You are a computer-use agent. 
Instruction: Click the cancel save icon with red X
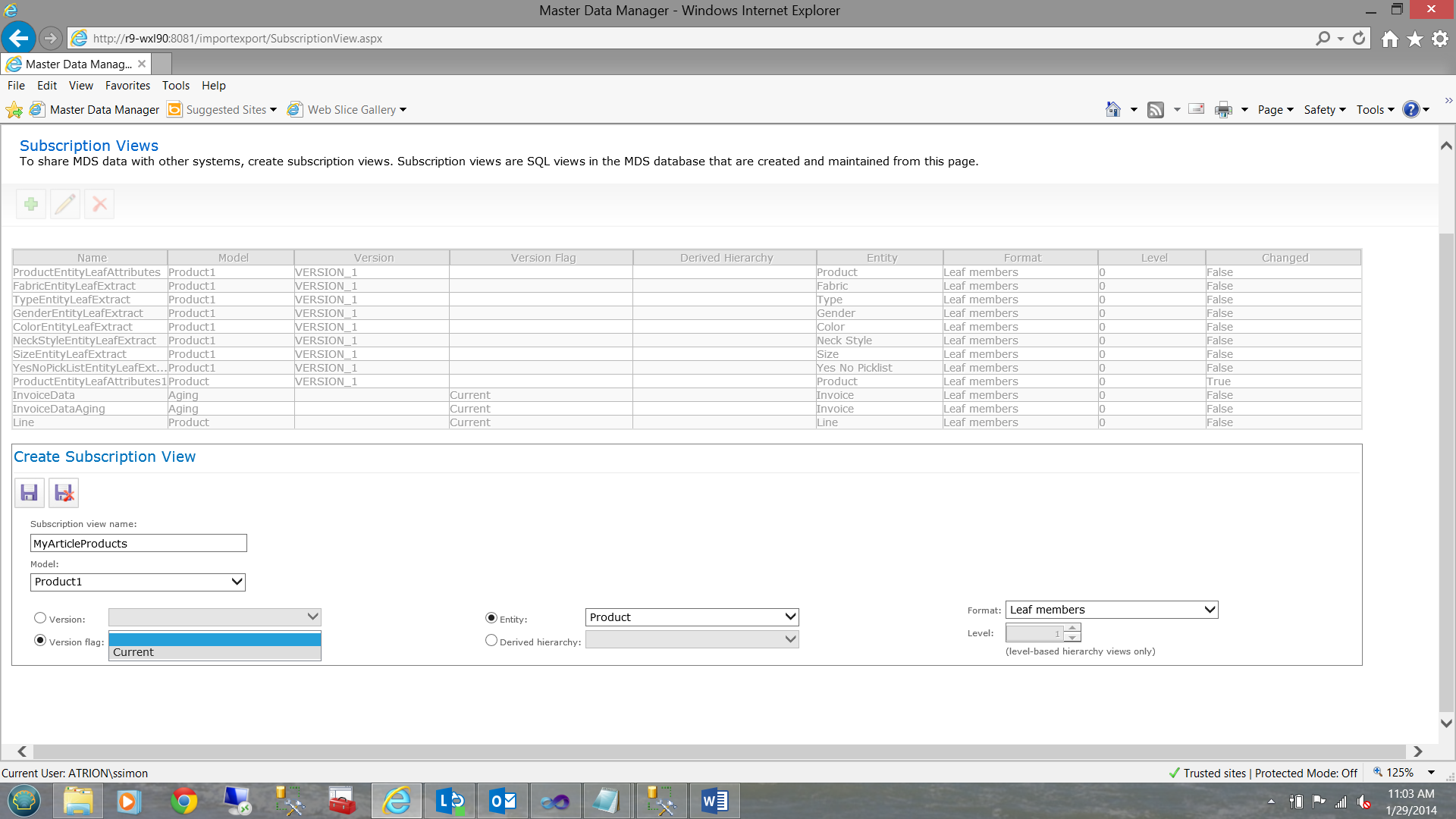[64, 493]
